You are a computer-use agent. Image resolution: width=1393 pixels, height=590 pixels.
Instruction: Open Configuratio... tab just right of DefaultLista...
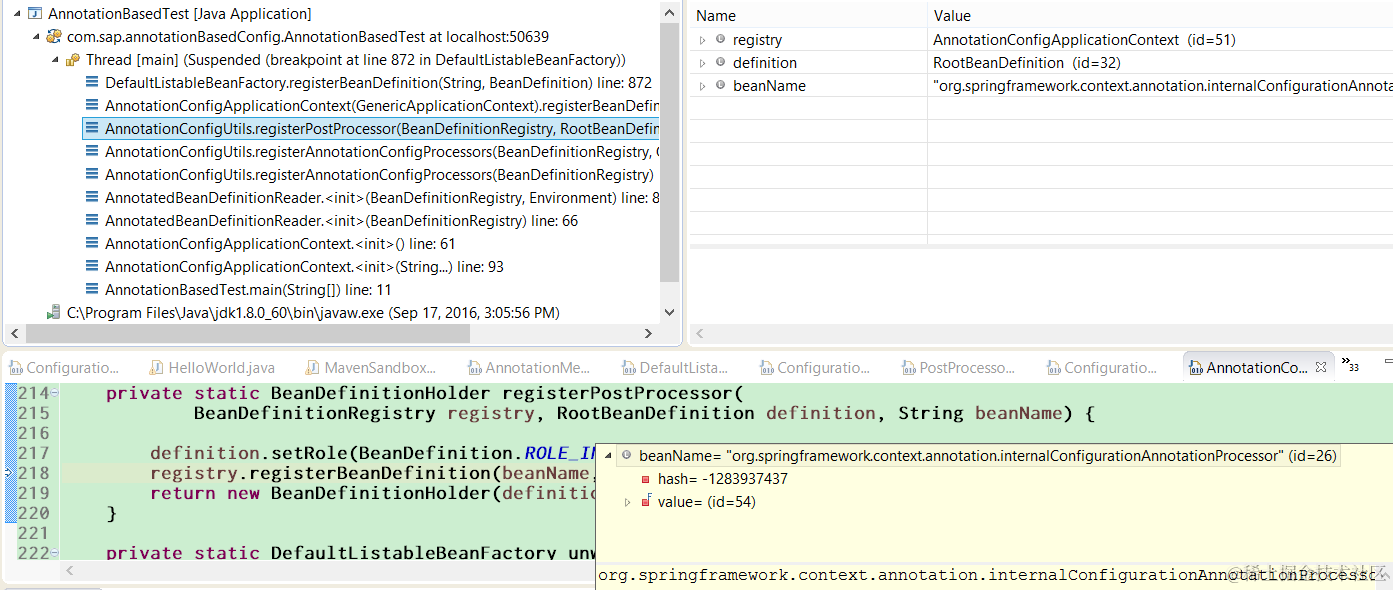coord(815,368)
